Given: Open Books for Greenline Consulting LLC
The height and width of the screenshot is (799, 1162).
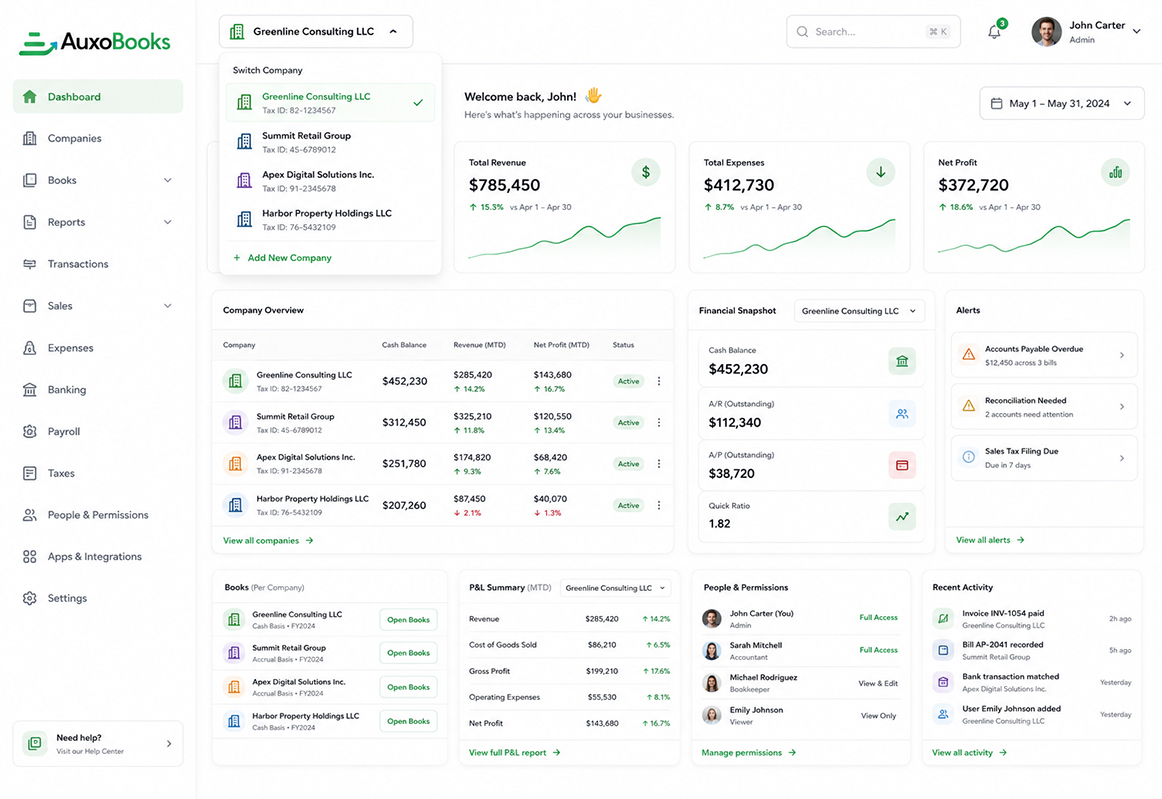Looking at the screenshot, I should coord(408,620).
